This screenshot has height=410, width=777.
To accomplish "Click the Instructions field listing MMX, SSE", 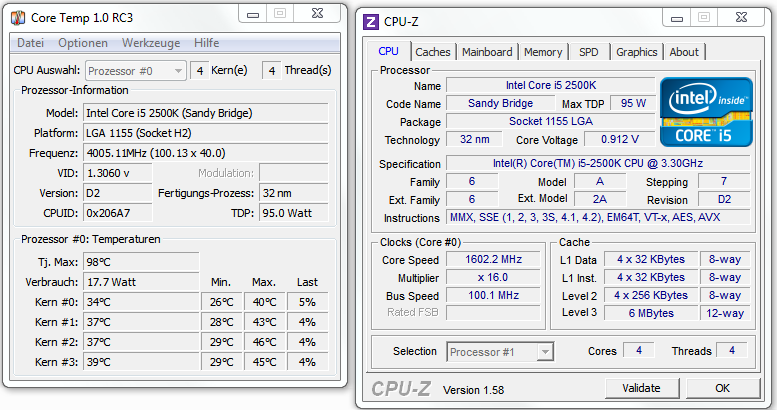I will click(x=598, y=217).
